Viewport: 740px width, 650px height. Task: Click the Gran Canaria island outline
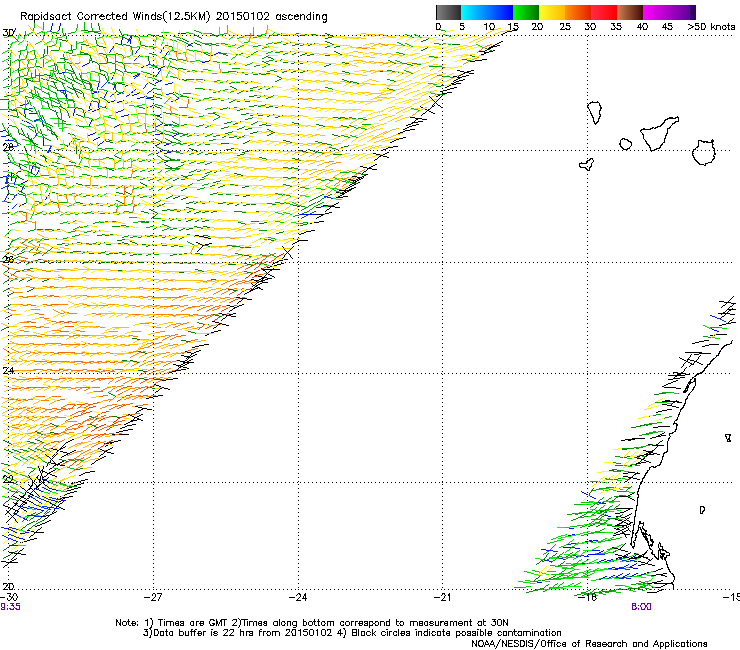tap(704, 152)
